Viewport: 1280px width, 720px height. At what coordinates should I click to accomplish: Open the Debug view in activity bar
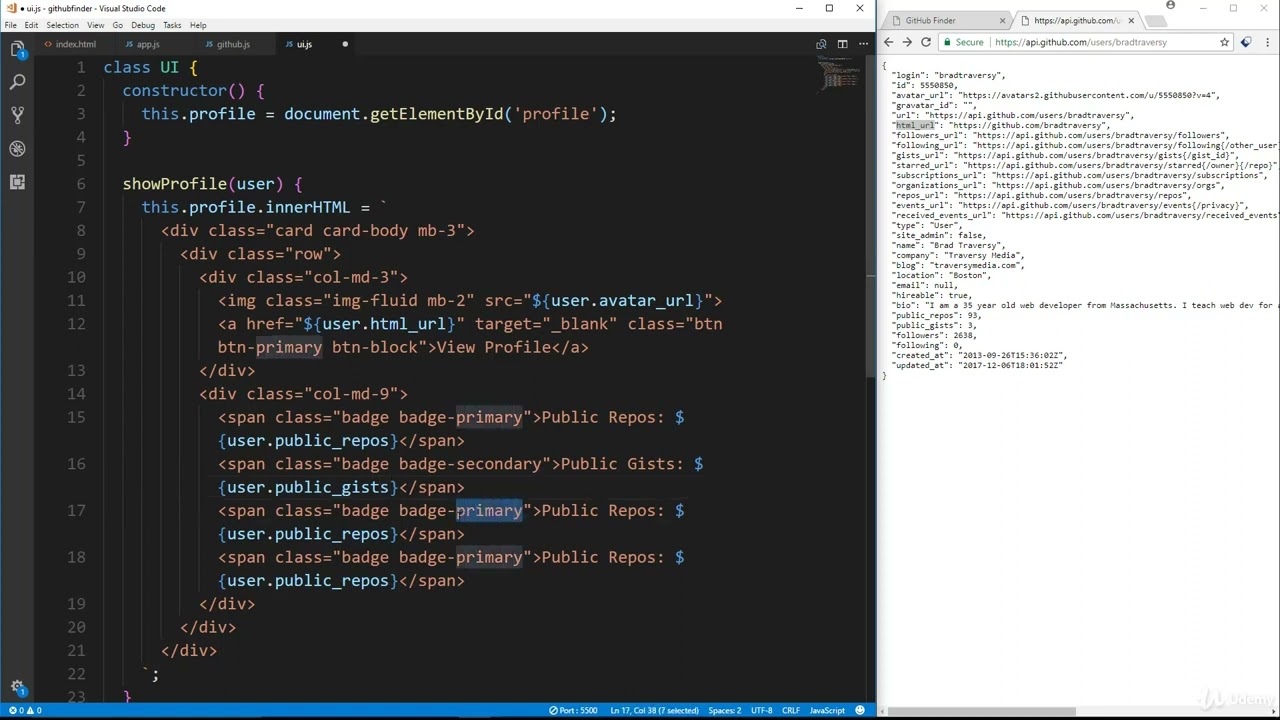[x=17, y=149]
